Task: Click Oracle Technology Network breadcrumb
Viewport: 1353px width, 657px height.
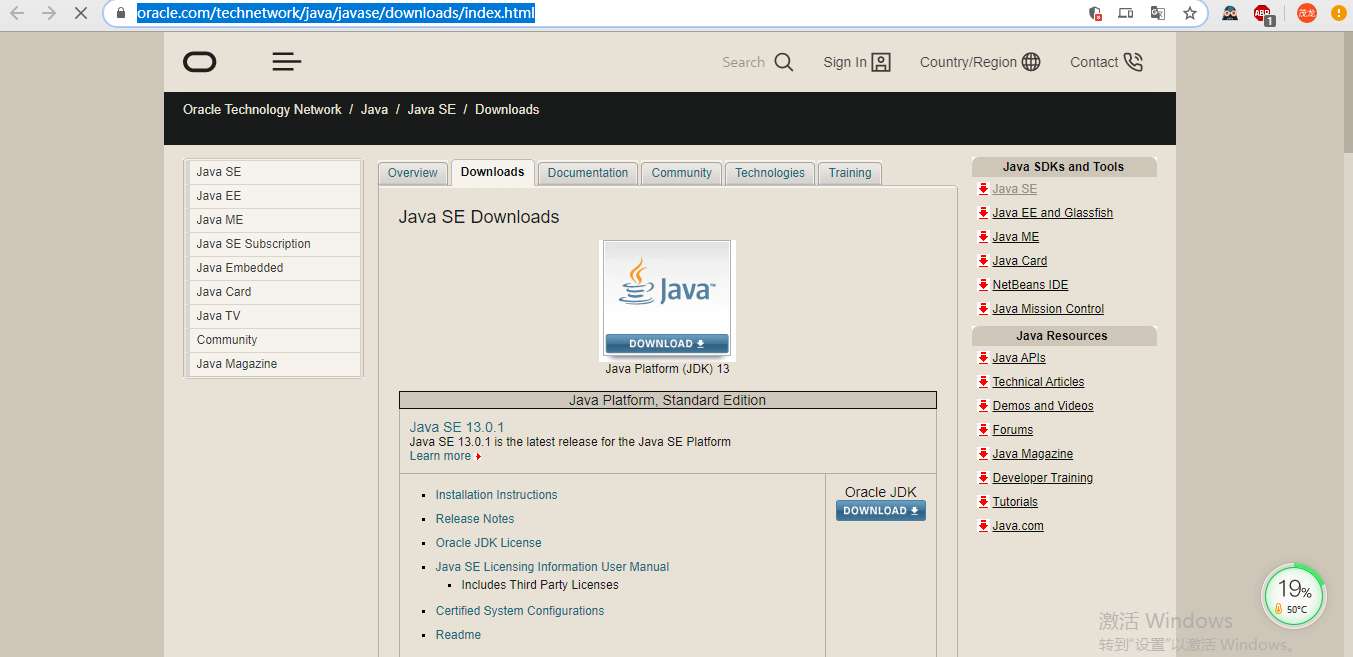Action: tap(262, 110)
